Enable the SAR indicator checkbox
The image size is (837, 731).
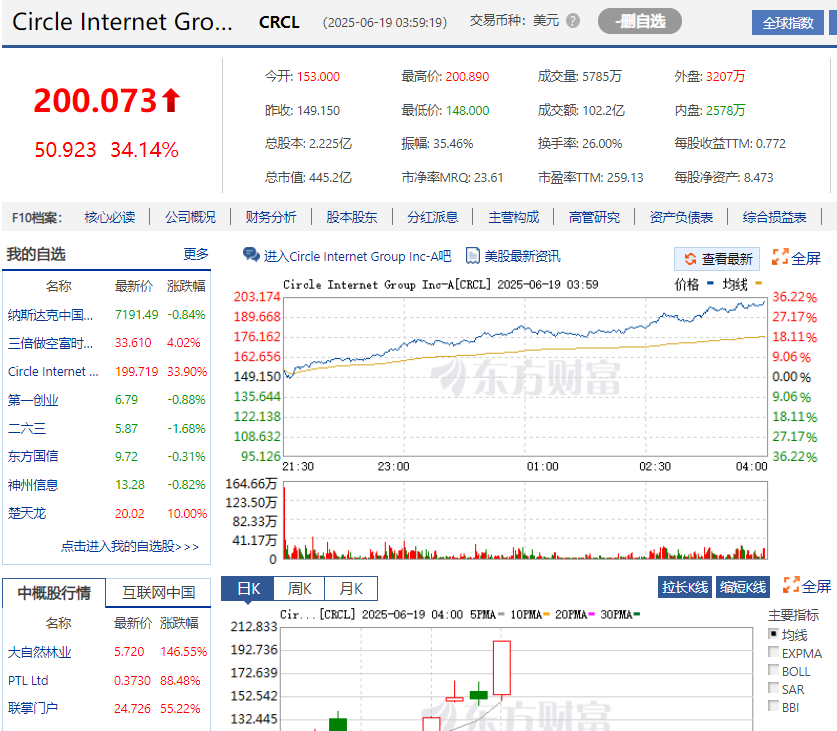pos(773,688)
